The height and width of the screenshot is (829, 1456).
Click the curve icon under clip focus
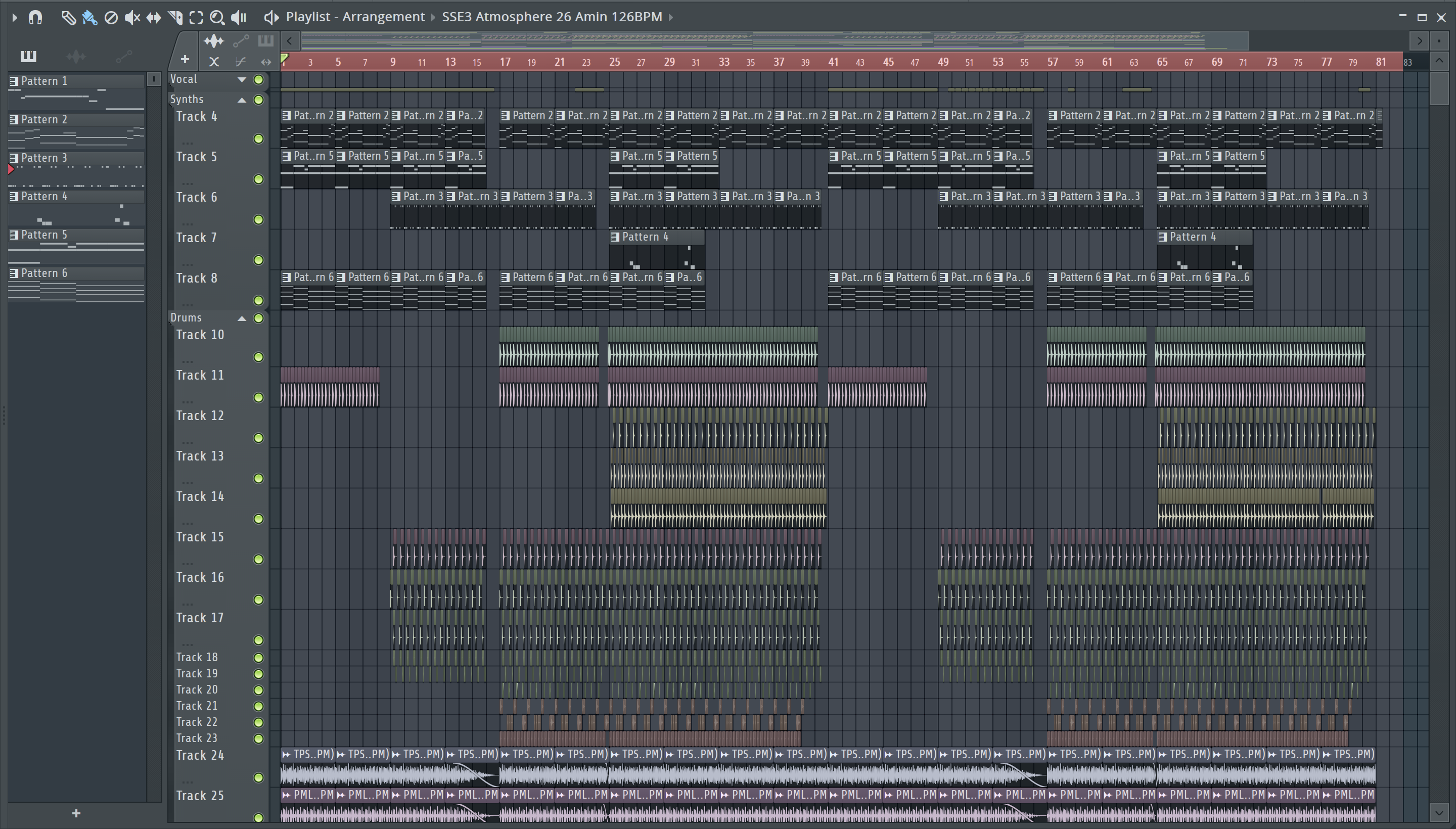click(x=240, y=62)
